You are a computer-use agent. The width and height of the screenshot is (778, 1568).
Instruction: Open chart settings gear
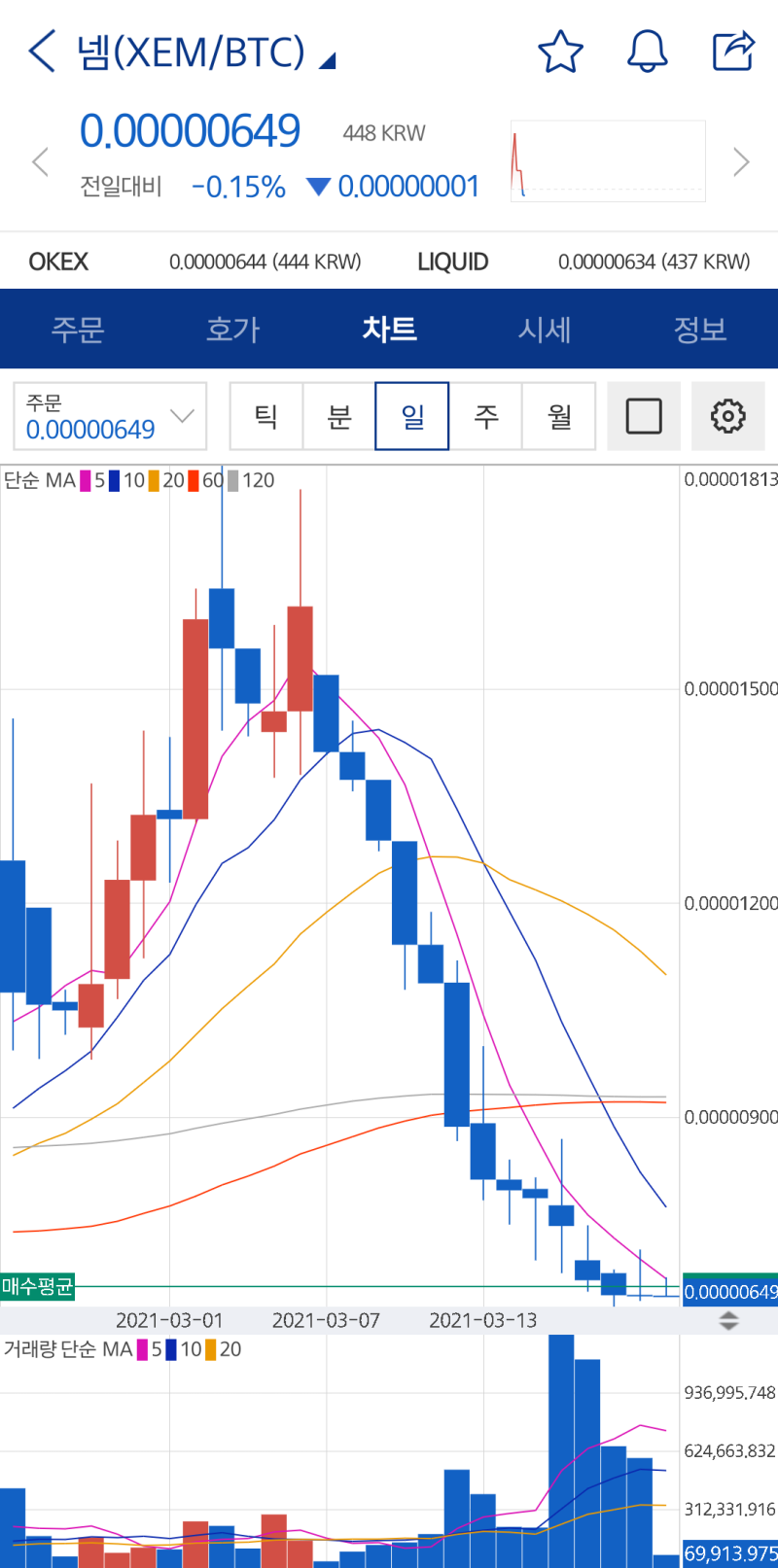[728, 416]
